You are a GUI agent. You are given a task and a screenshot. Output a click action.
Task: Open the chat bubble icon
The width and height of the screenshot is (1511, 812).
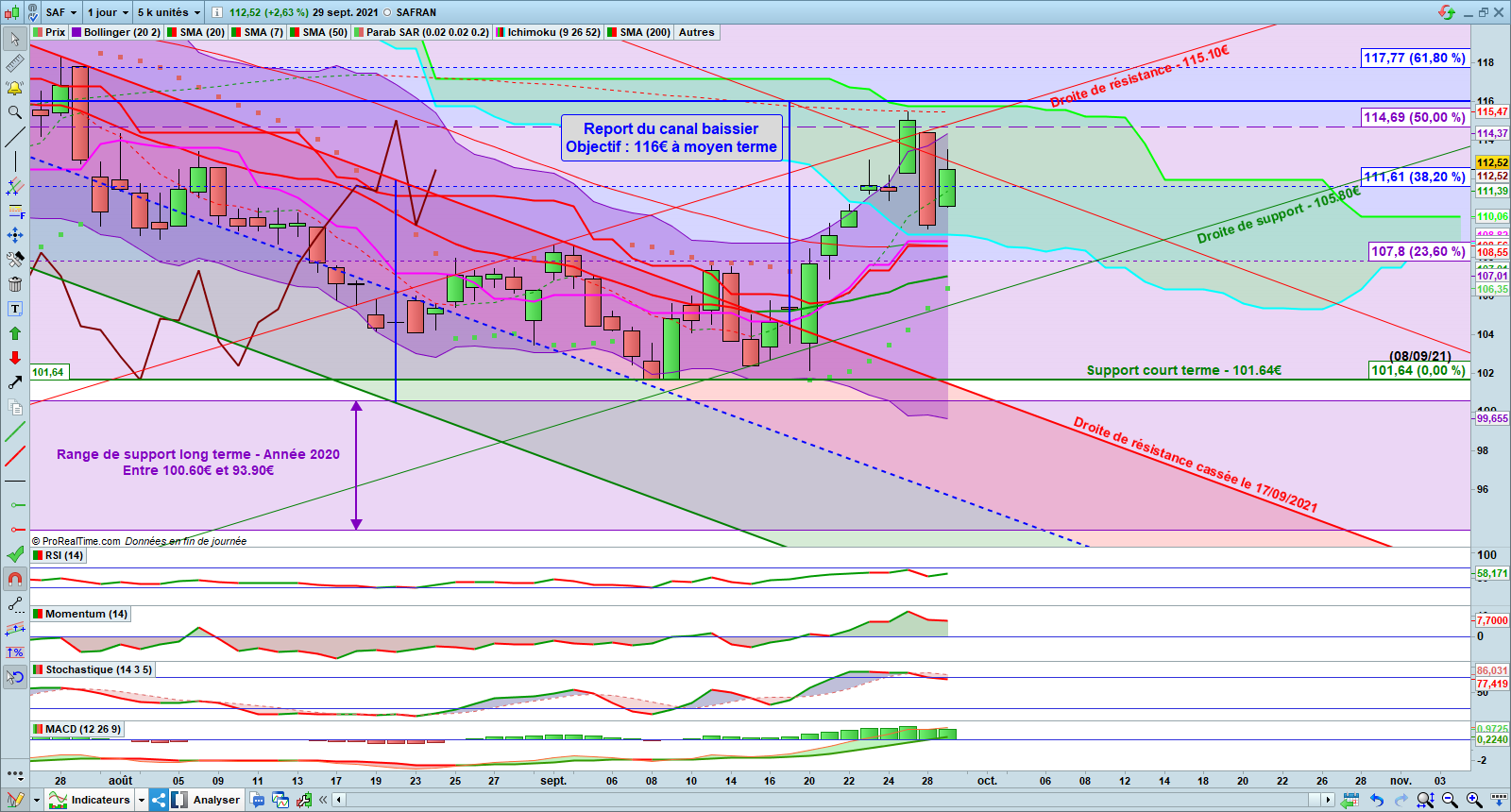258,800
